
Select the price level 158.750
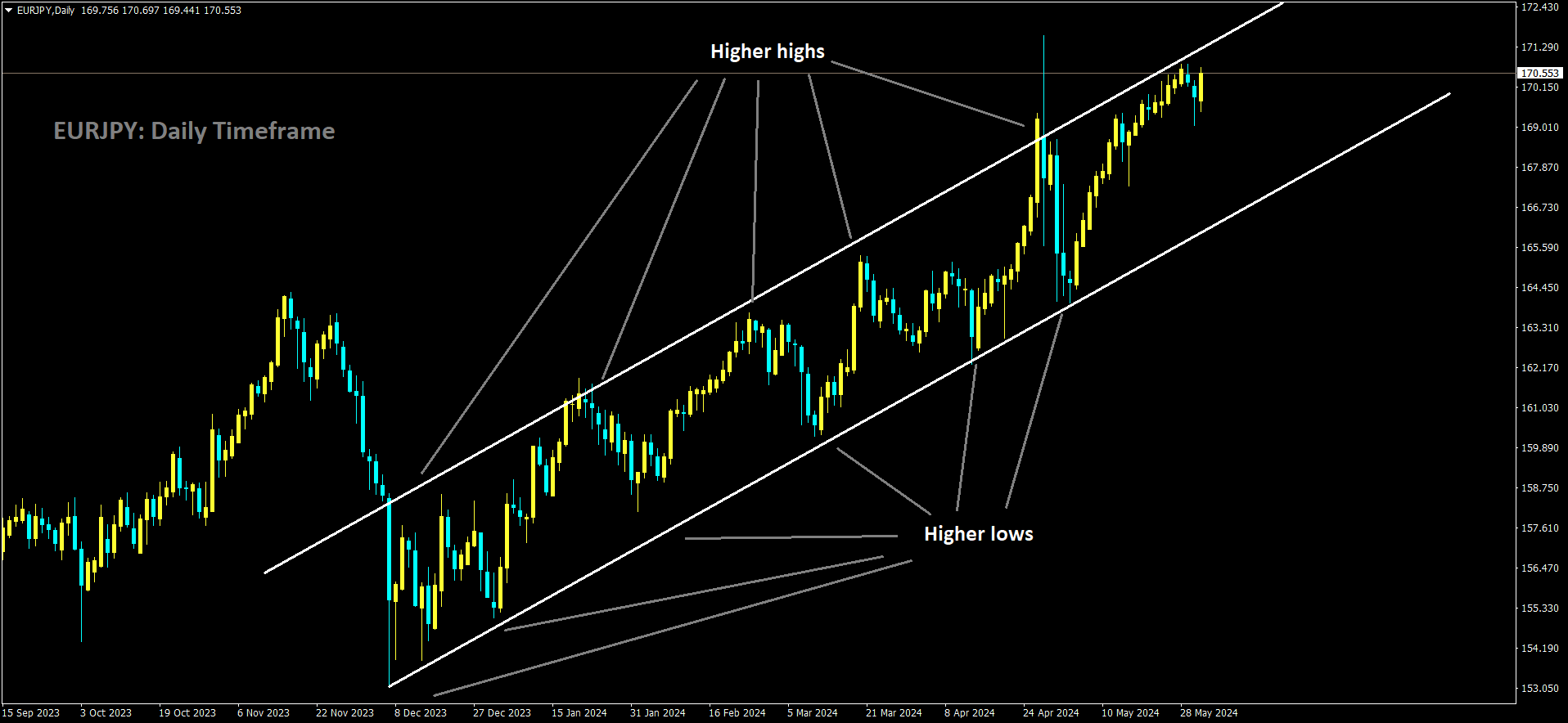pos(1539,488)
